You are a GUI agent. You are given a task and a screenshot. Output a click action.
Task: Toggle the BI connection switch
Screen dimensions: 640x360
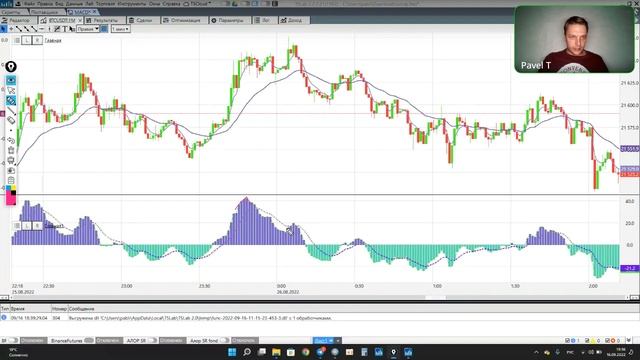coord(14,340)
